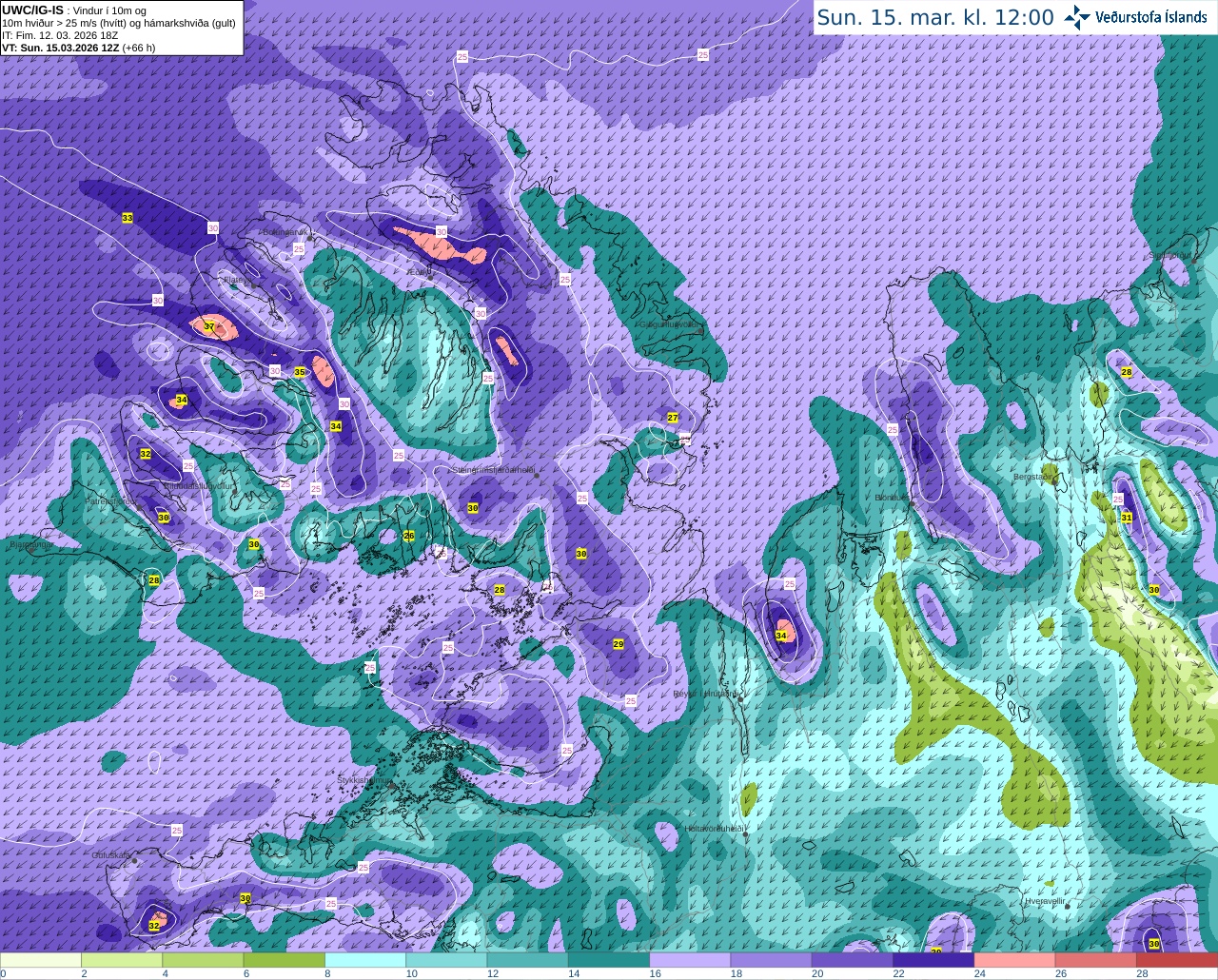Click the yellow gust value 31
The height and width of the screenshot is (980, 1218).
click(1127, 518)
